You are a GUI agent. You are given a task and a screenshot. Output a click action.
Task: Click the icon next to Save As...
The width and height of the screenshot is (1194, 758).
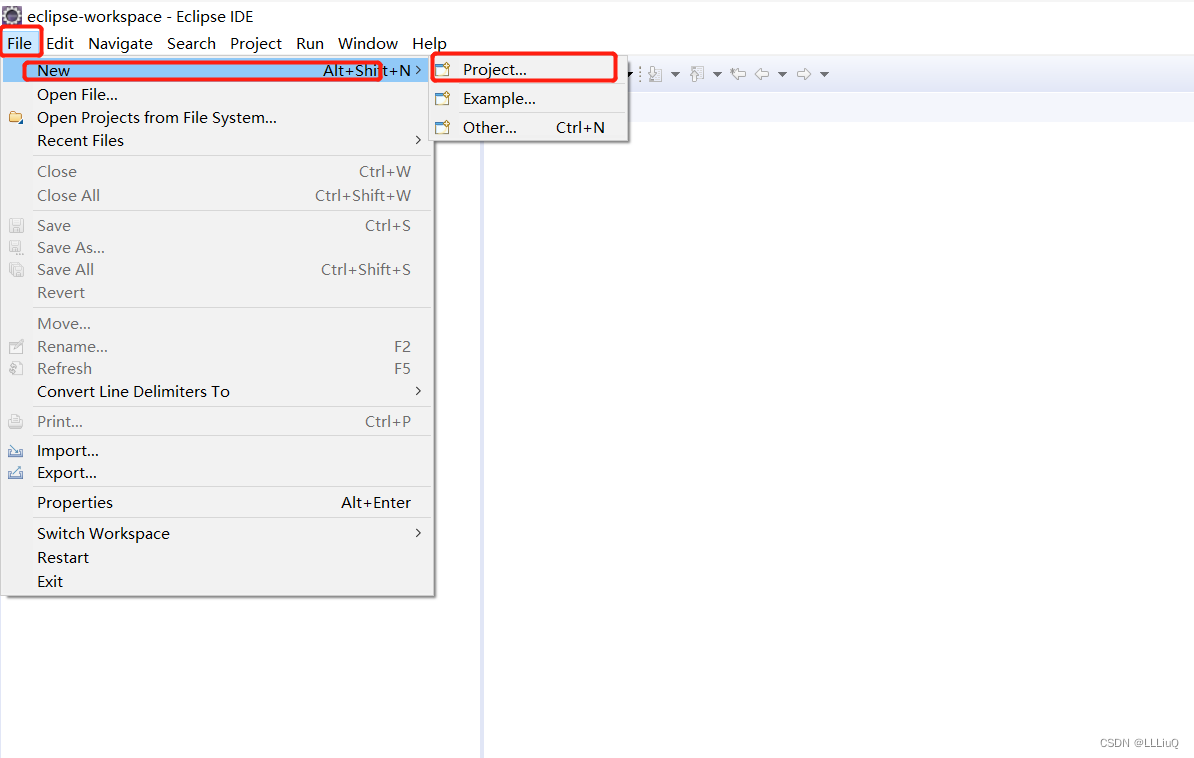pyautogui.click(x=16, y=248)
